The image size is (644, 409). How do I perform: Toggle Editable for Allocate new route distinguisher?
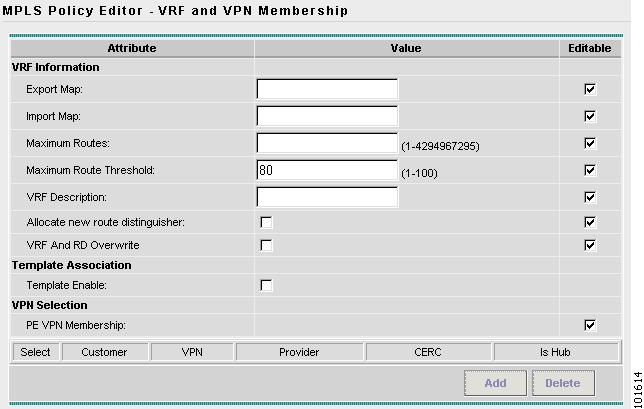pyautogui.click(x=590, y=222)
